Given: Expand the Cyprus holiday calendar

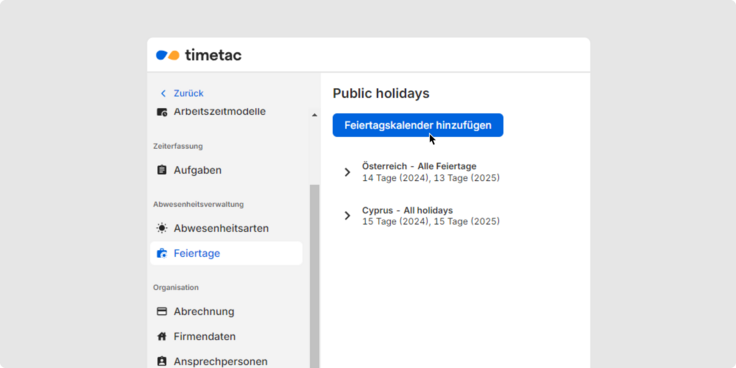Looking at the screenshot, I should click(x=347, y=215).
